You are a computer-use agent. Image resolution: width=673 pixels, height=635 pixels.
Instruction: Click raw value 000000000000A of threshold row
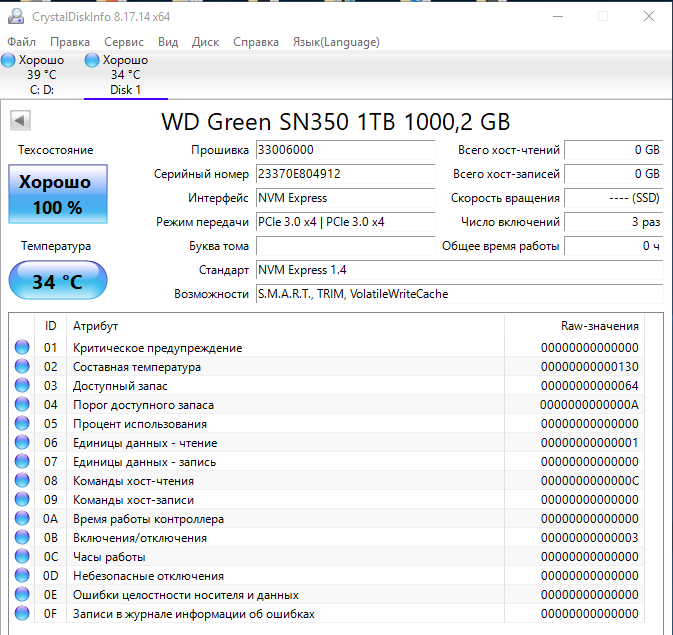589,404
